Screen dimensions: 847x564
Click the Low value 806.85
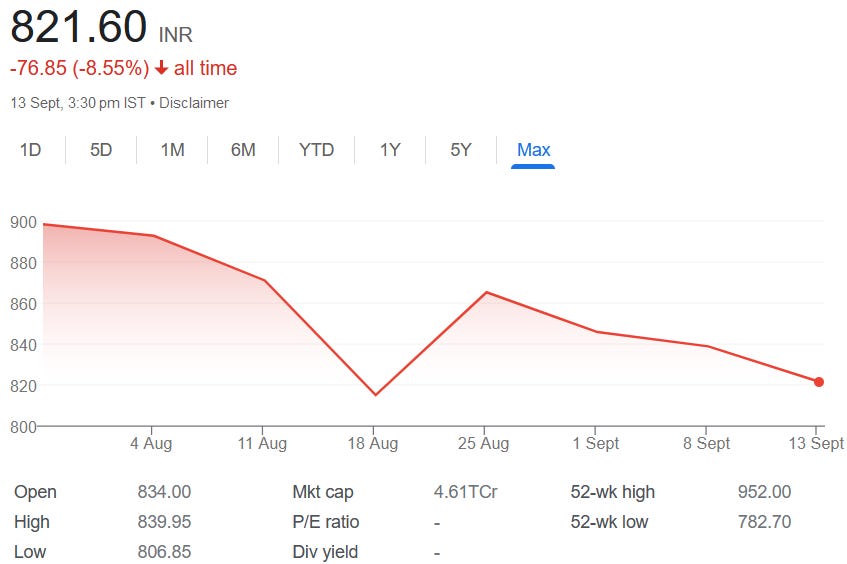click(x=164, y=552)
